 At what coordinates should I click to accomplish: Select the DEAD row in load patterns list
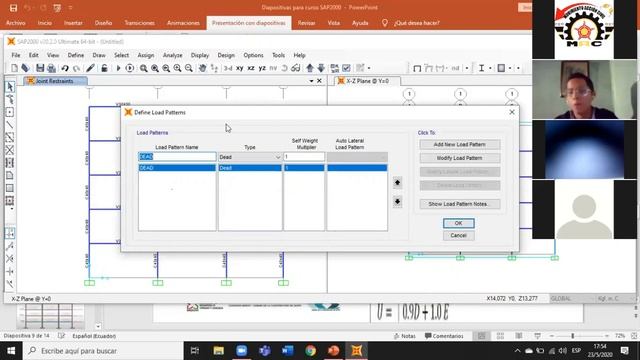[262, 168]
